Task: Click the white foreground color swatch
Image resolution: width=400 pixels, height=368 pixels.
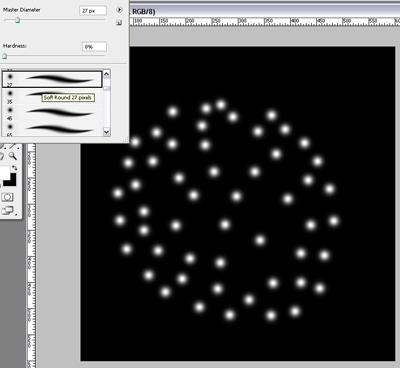Action: click(5, 172)
